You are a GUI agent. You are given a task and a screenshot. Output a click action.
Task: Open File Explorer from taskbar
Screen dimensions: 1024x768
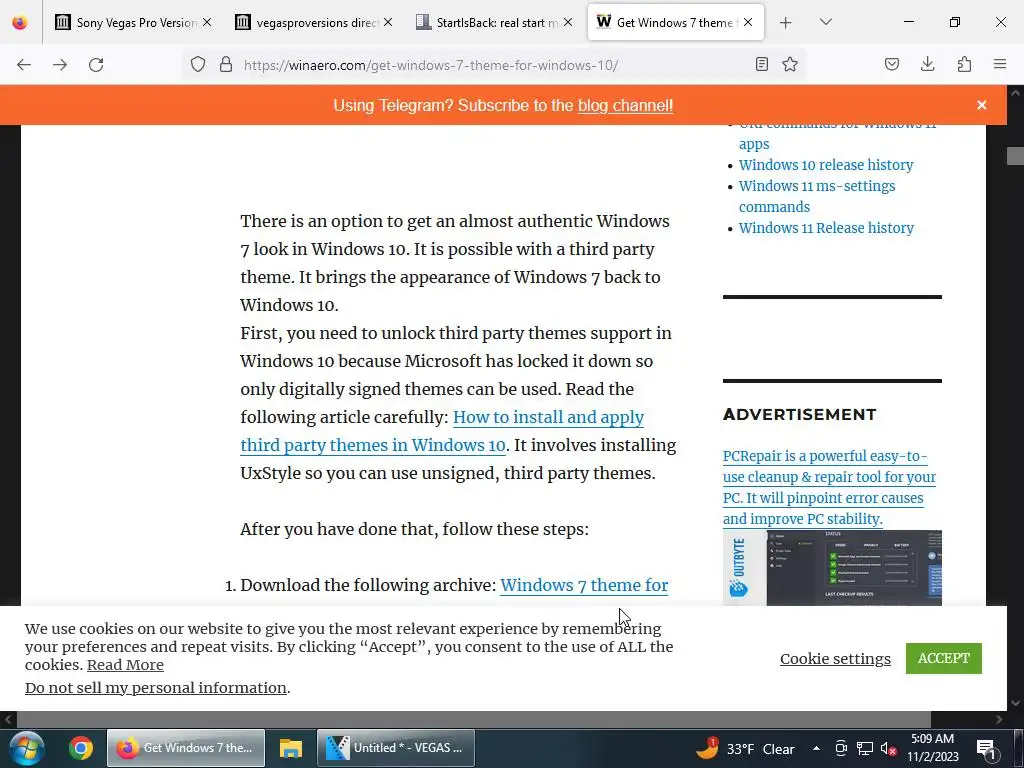[291, 748]
